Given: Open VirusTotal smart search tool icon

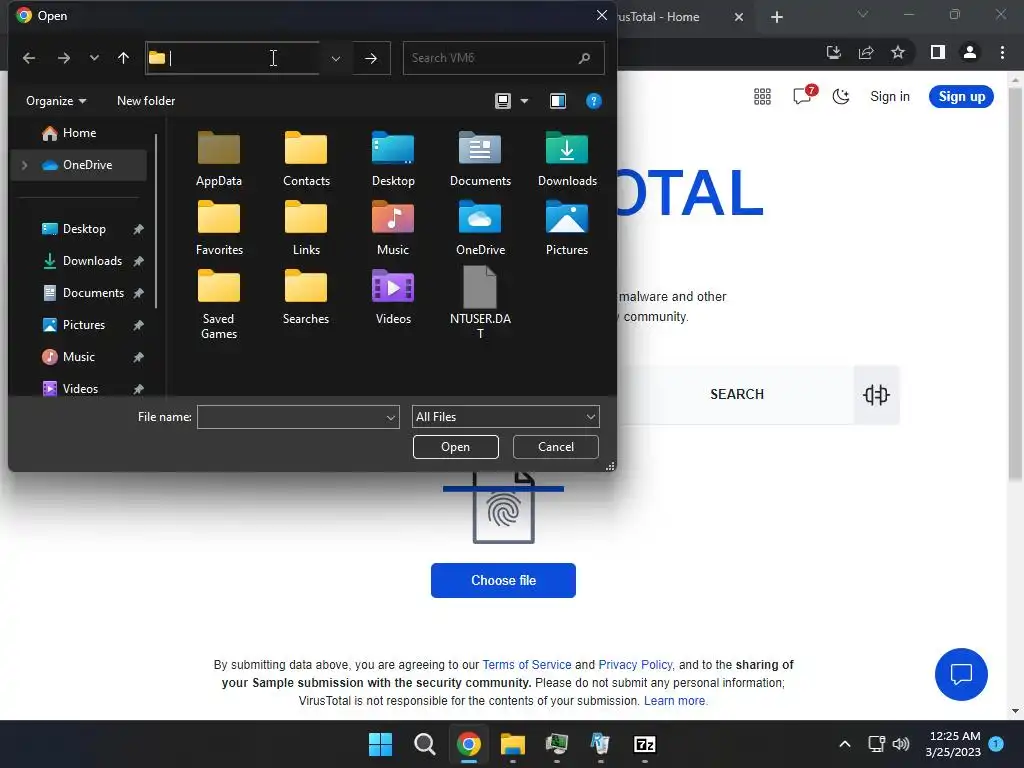Looking at the screenshot, I should coord(876,394).
